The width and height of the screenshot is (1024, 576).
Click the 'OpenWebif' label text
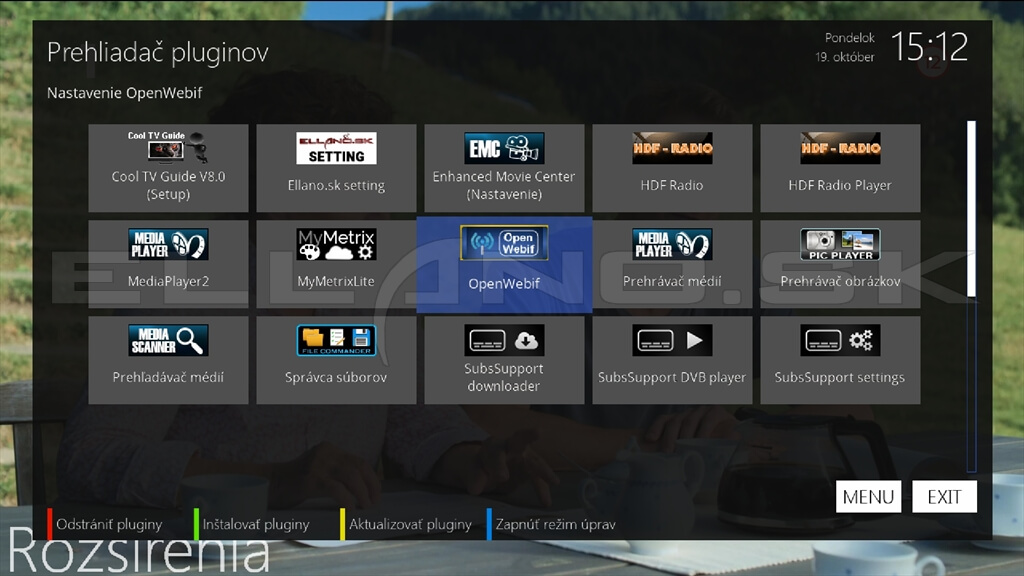coord(504,283)
